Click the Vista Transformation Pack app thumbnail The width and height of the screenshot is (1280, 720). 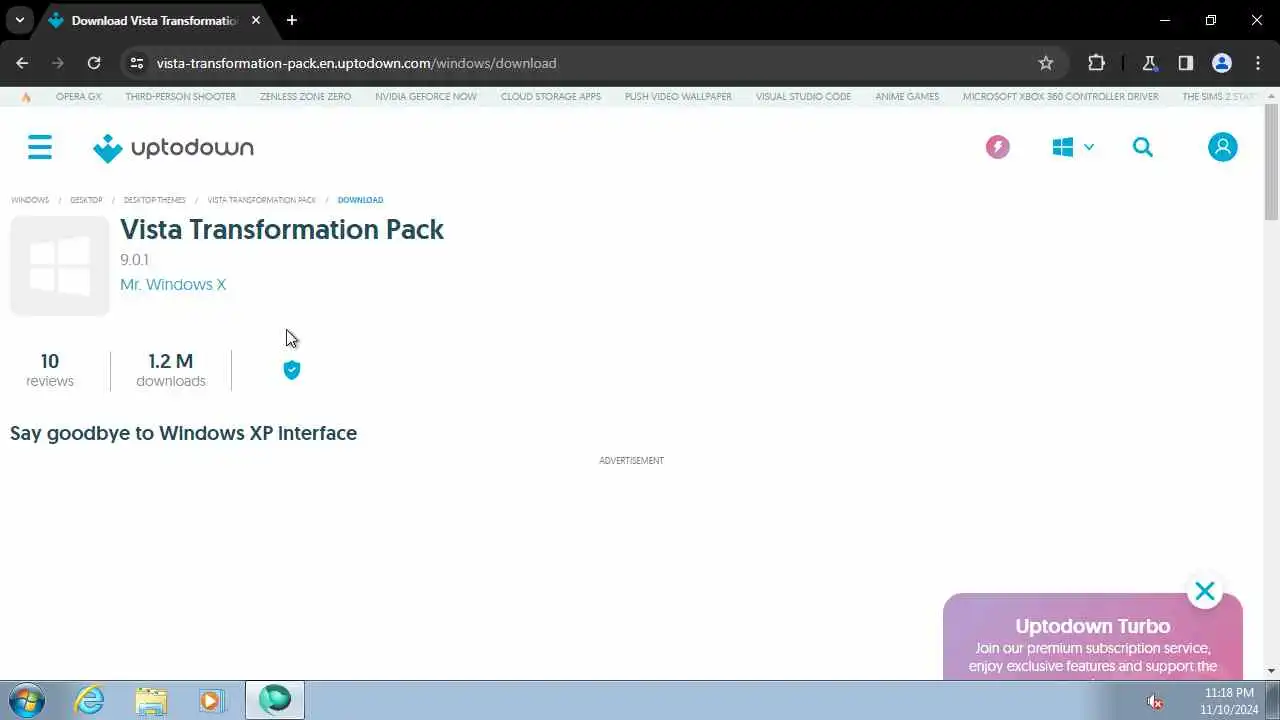coord(60,266)
